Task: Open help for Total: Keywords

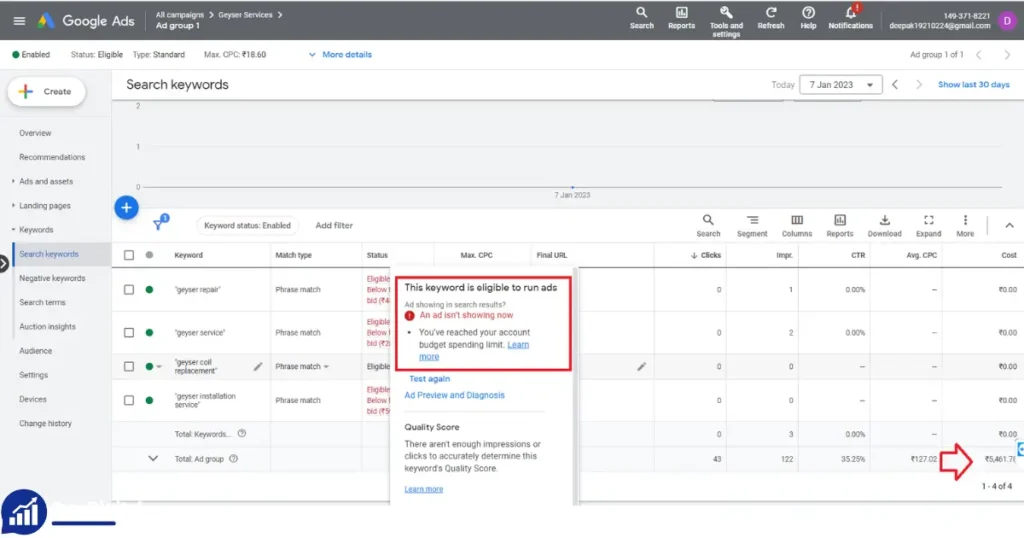Action: point(242,434)
